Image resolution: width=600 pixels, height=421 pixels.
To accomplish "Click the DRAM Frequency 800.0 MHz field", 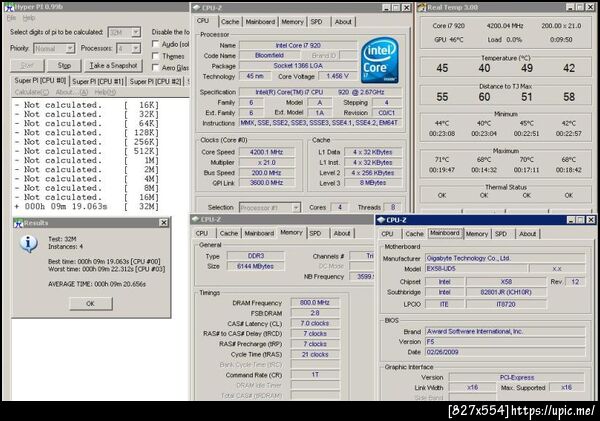I will 315,303.
